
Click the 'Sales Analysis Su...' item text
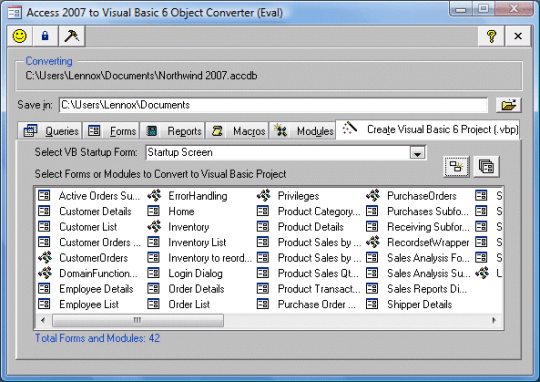point(428,273)
